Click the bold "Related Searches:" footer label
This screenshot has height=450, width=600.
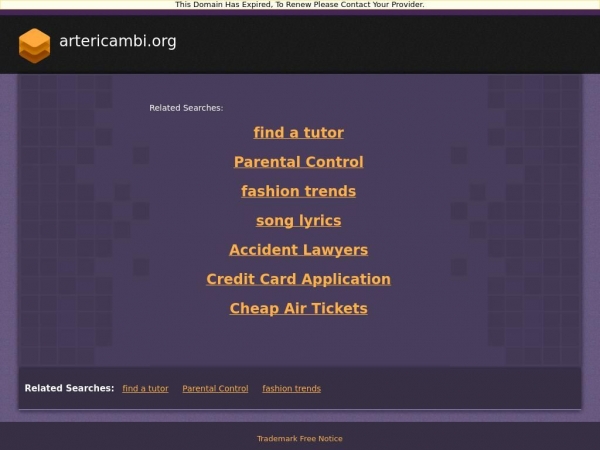click(69, 388)
